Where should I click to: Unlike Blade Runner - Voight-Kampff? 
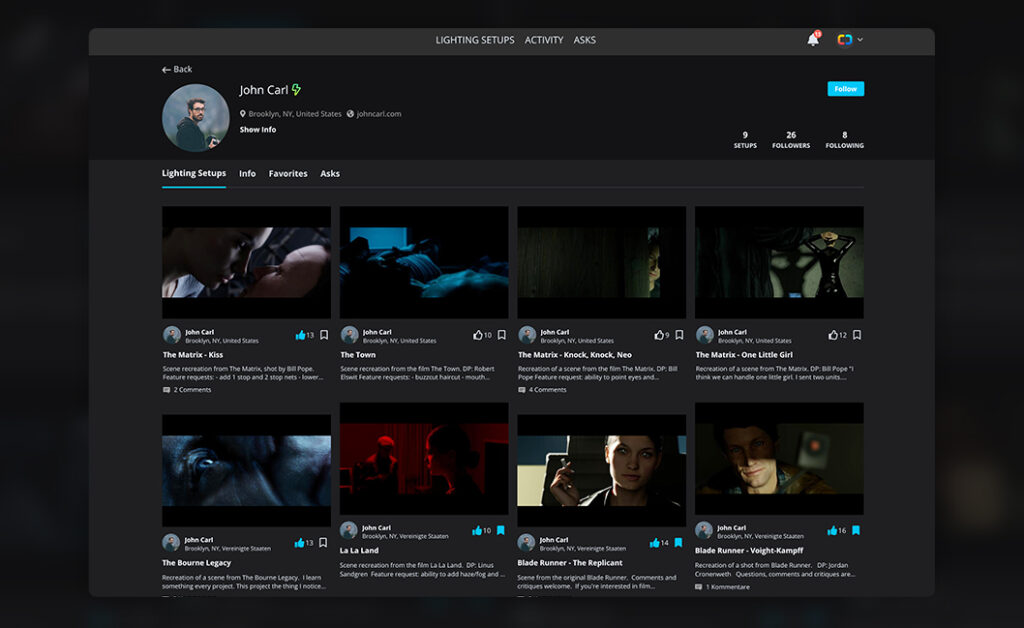click(833, 530)
